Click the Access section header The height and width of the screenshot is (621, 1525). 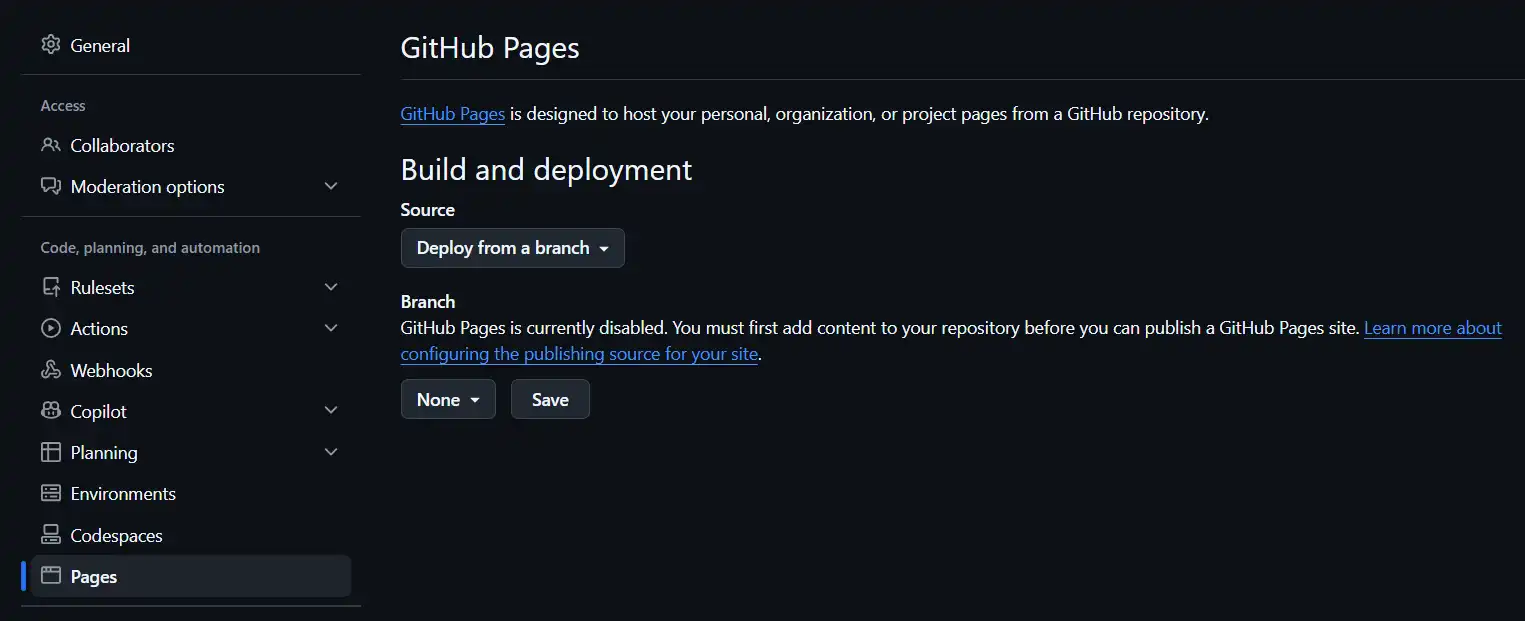63,106
